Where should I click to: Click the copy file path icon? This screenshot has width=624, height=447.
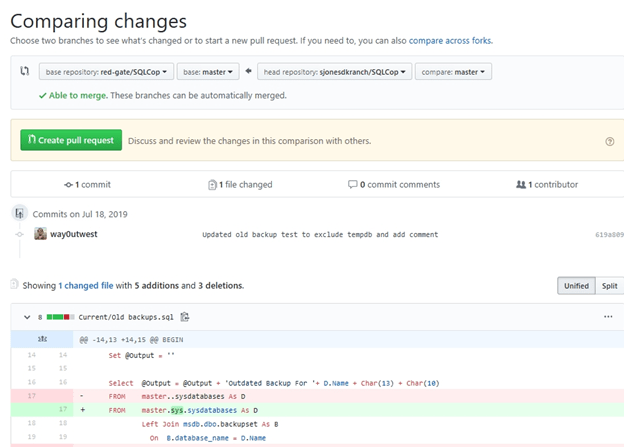tap(185, 317)
